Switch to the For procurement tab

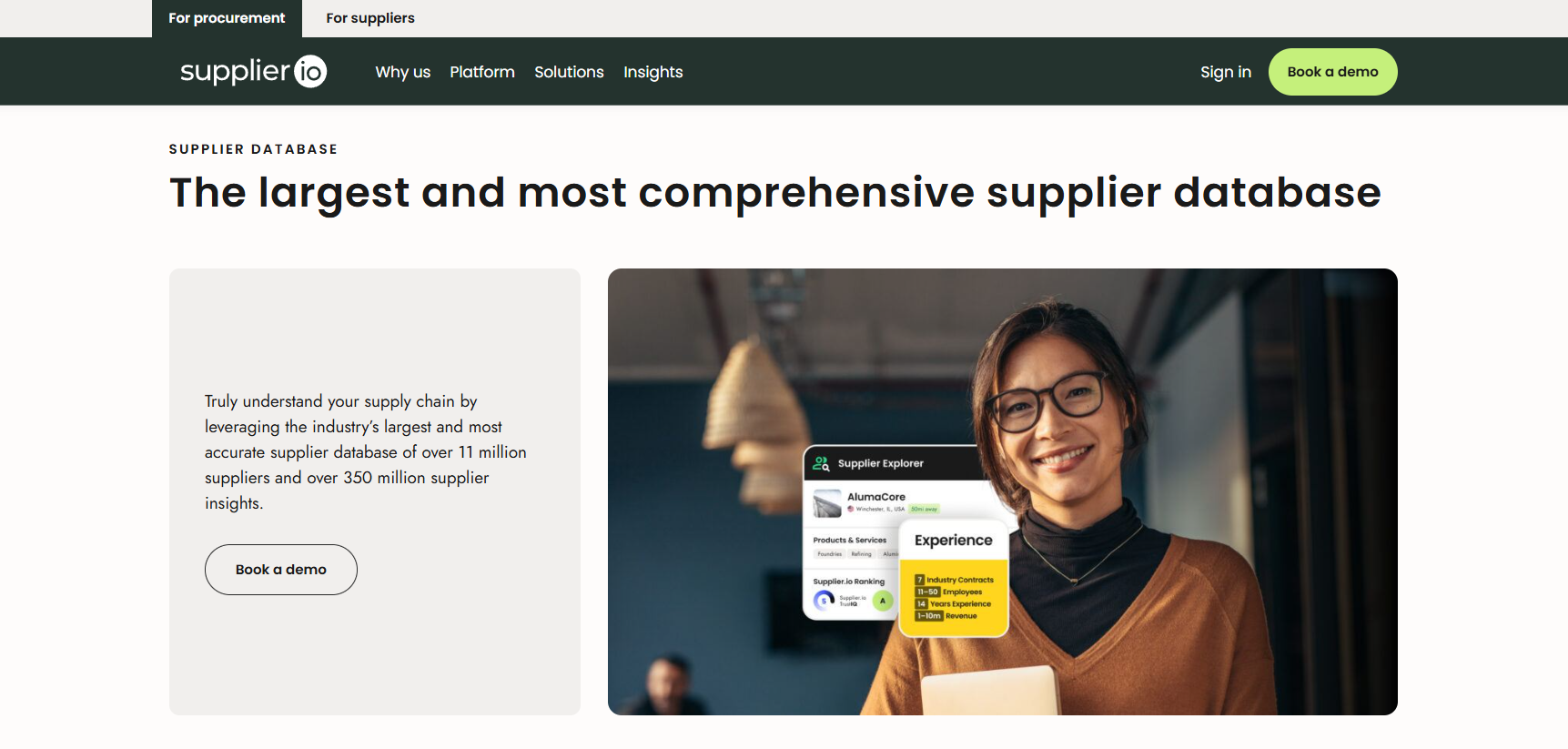[227, 18]
